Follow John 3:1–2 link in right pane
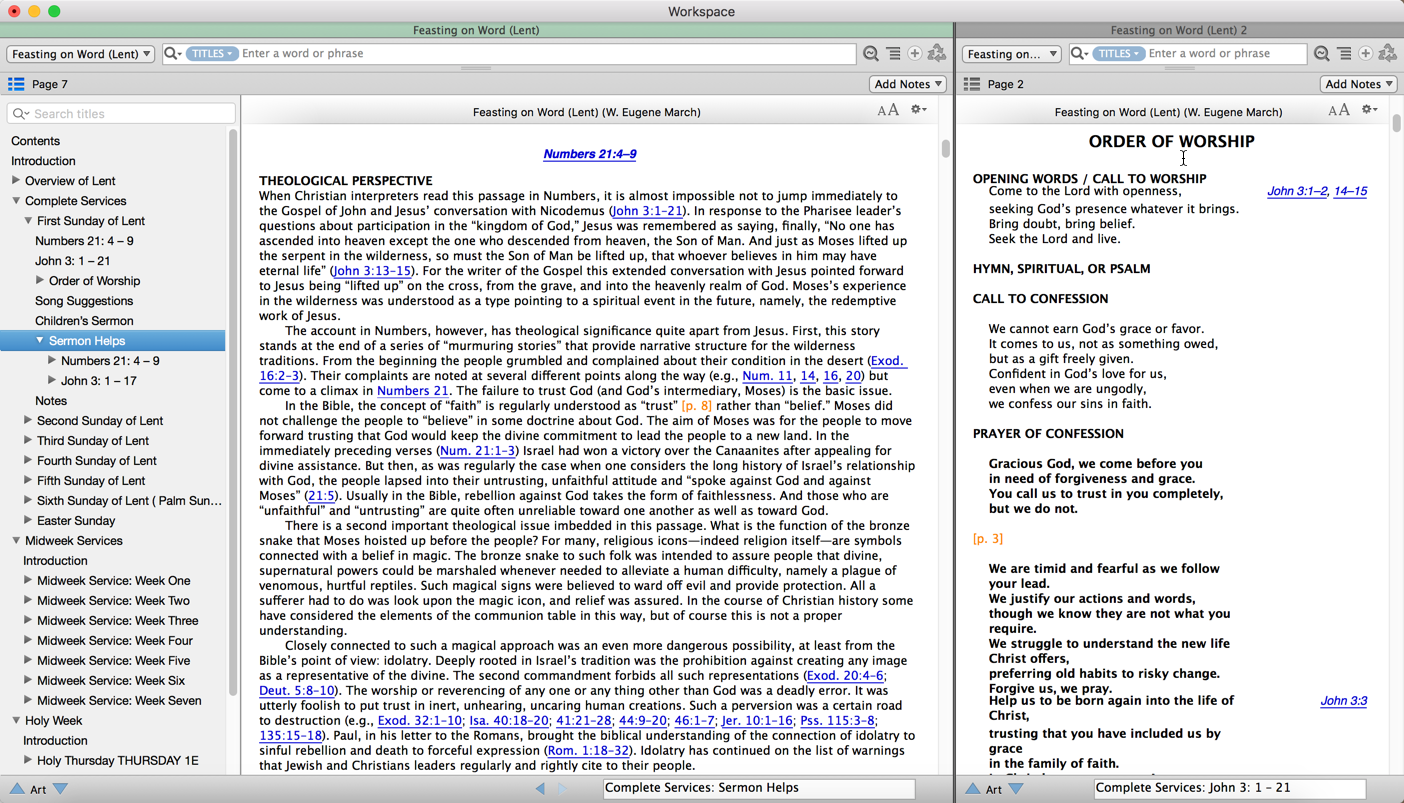The height and width of the screenshot is (803, 1404). pos(1297,191)
